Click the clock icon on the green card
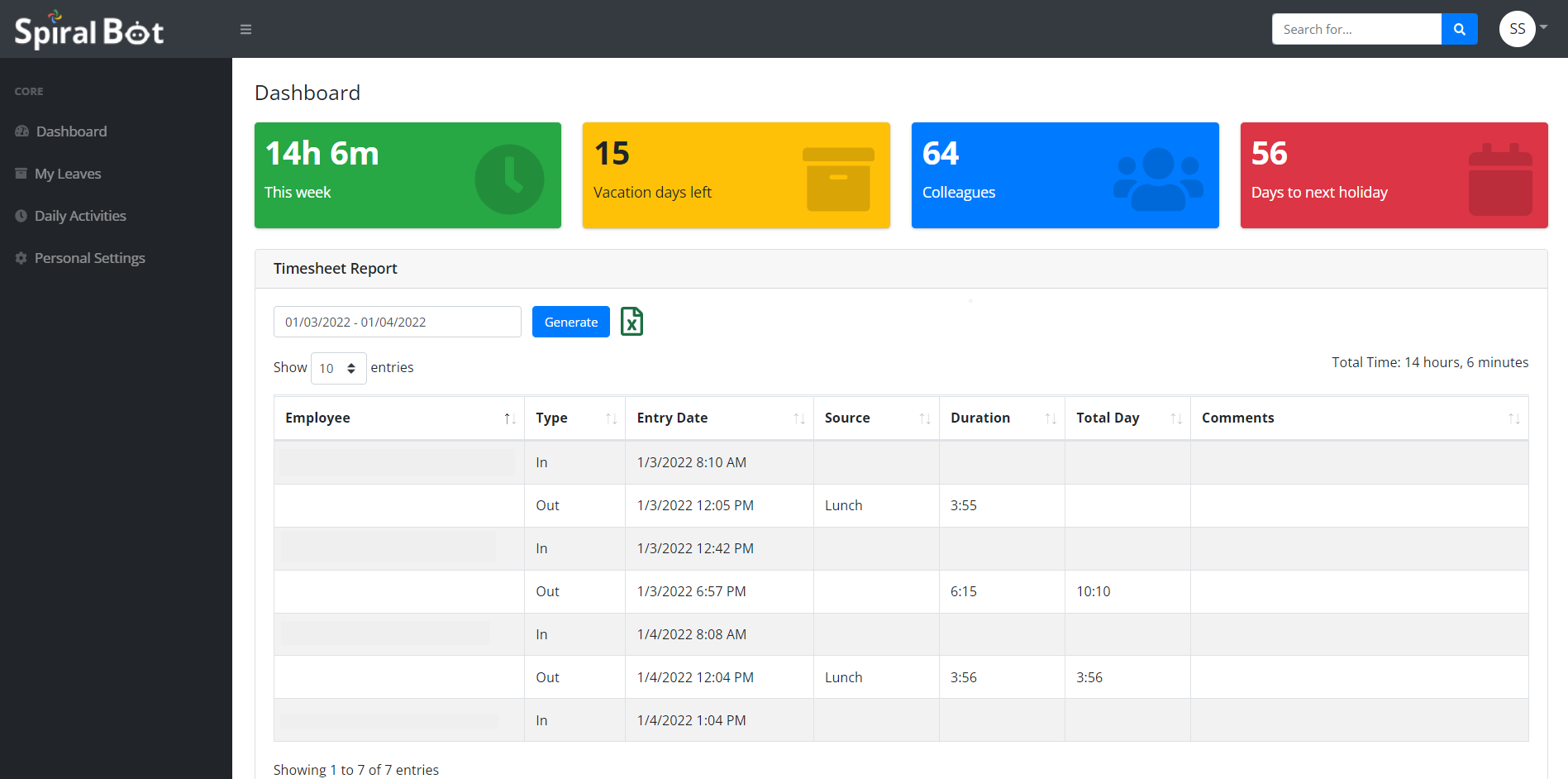 pos(509,179)
